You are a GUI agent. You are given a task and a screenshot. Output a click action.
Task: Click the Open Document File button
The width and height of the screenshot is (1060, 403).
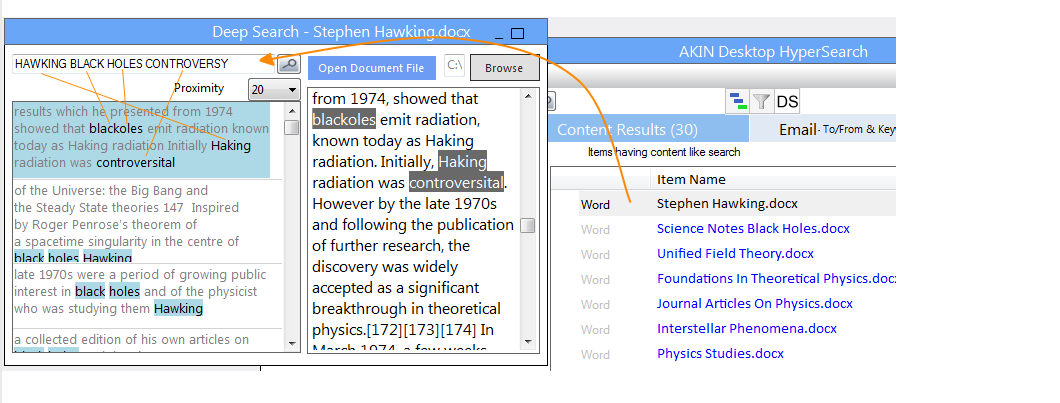(371, 68)
